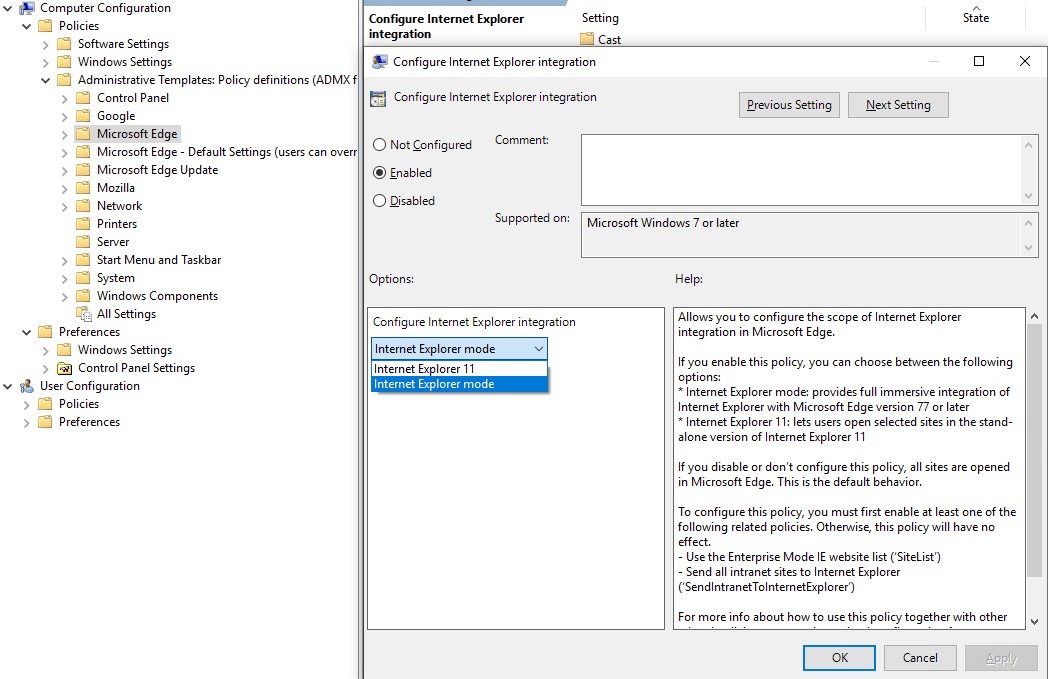Click the System folder icon
The image size is (1048, 679).
click(x=83, y=279)
